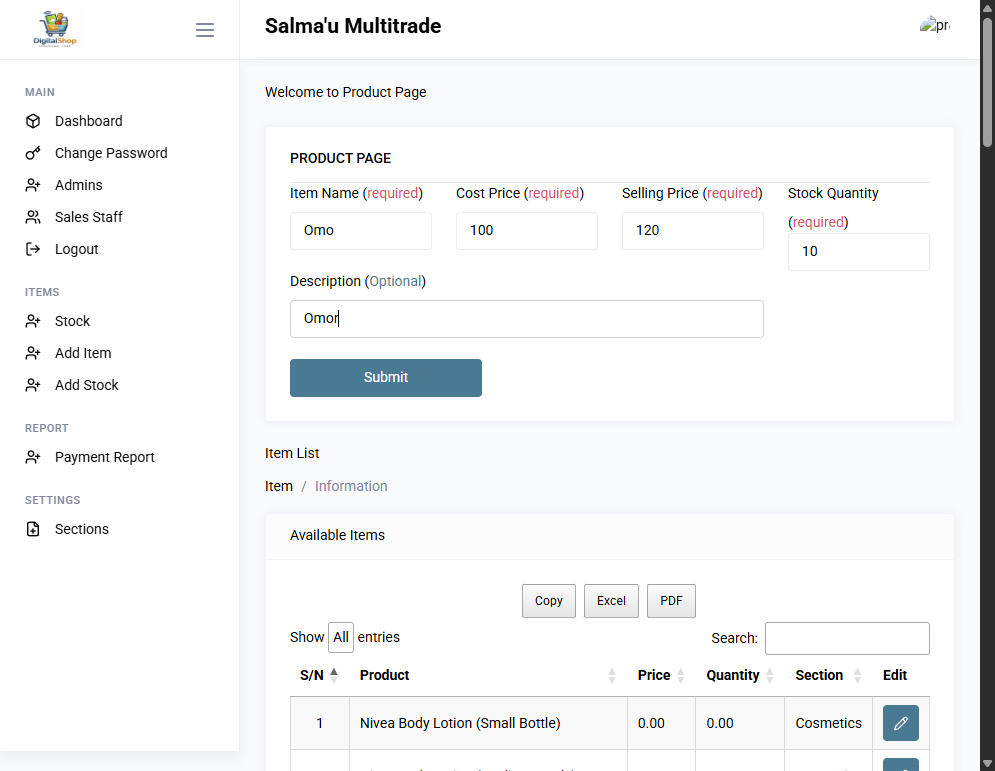Sort table by Price column arrows

click(680, 675)
